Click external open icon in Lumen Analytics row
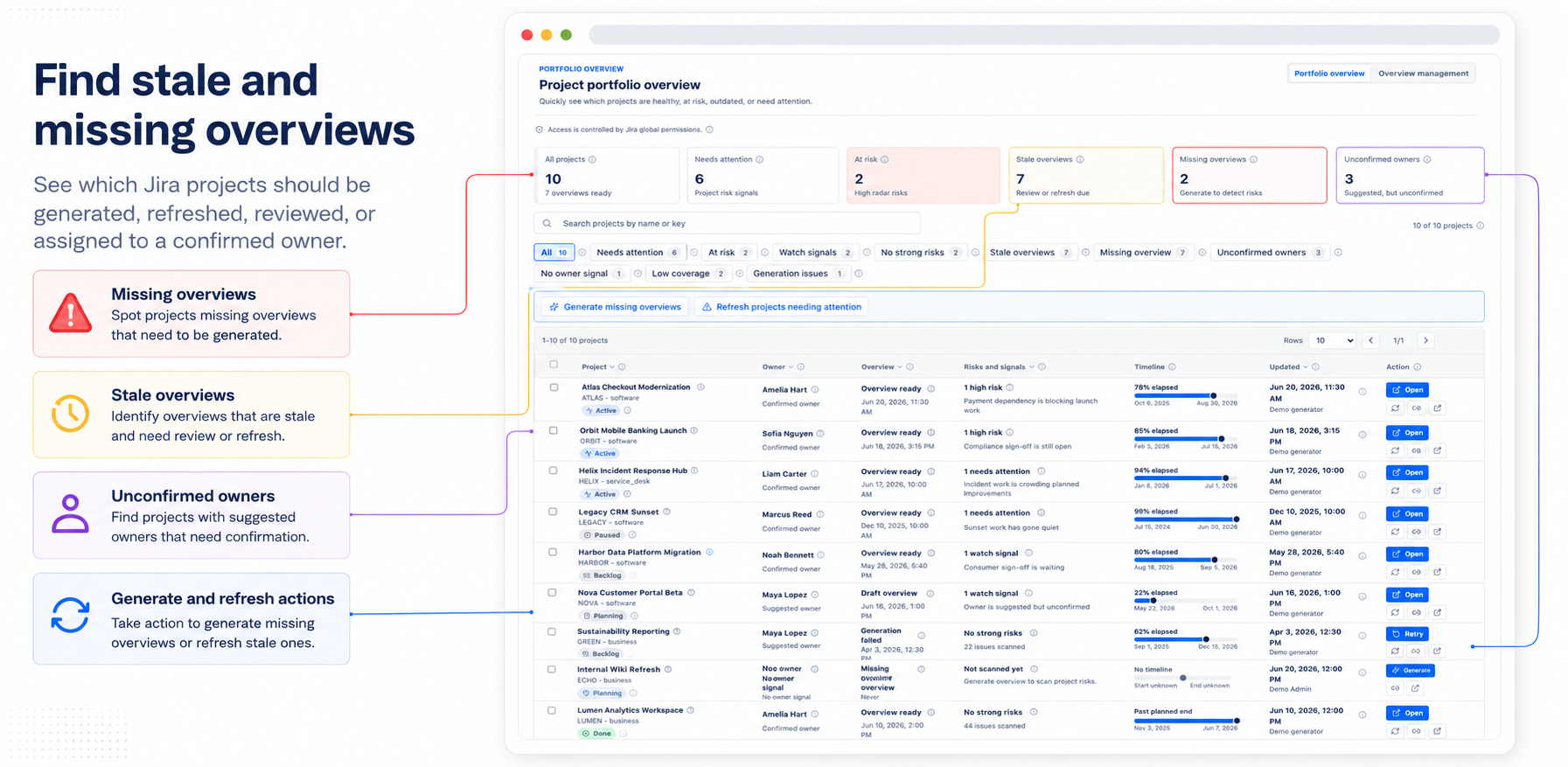The width and height of the screenshot is (1568, 767). tap(1438, 731)
